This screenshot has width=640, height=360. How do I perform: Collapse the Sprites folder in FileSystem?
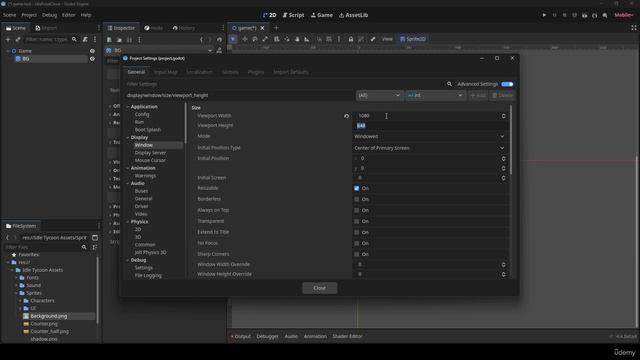pyautogui.click(x=17, y=293)
